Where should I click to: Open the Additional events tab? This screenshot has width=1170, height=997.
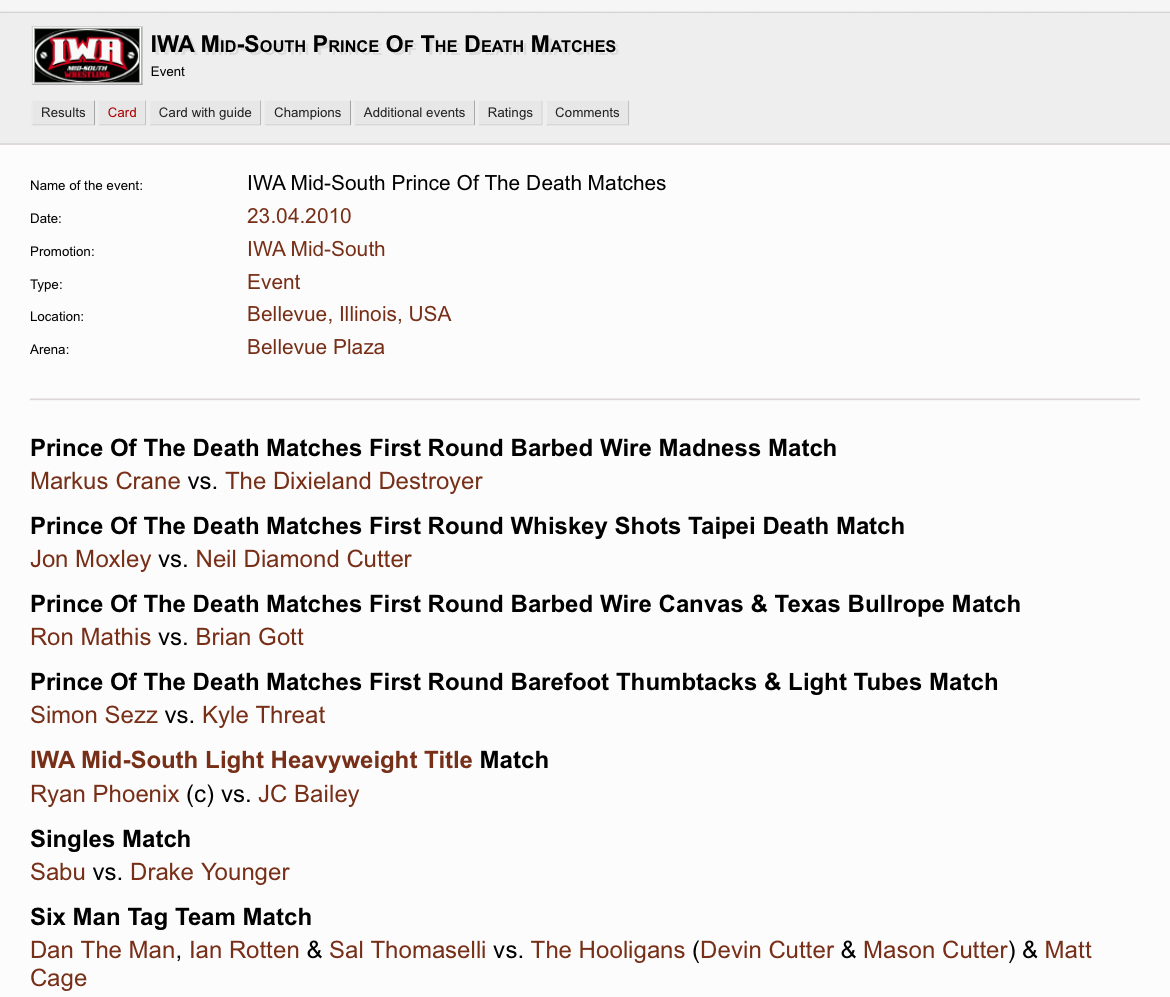click(414, 113)
